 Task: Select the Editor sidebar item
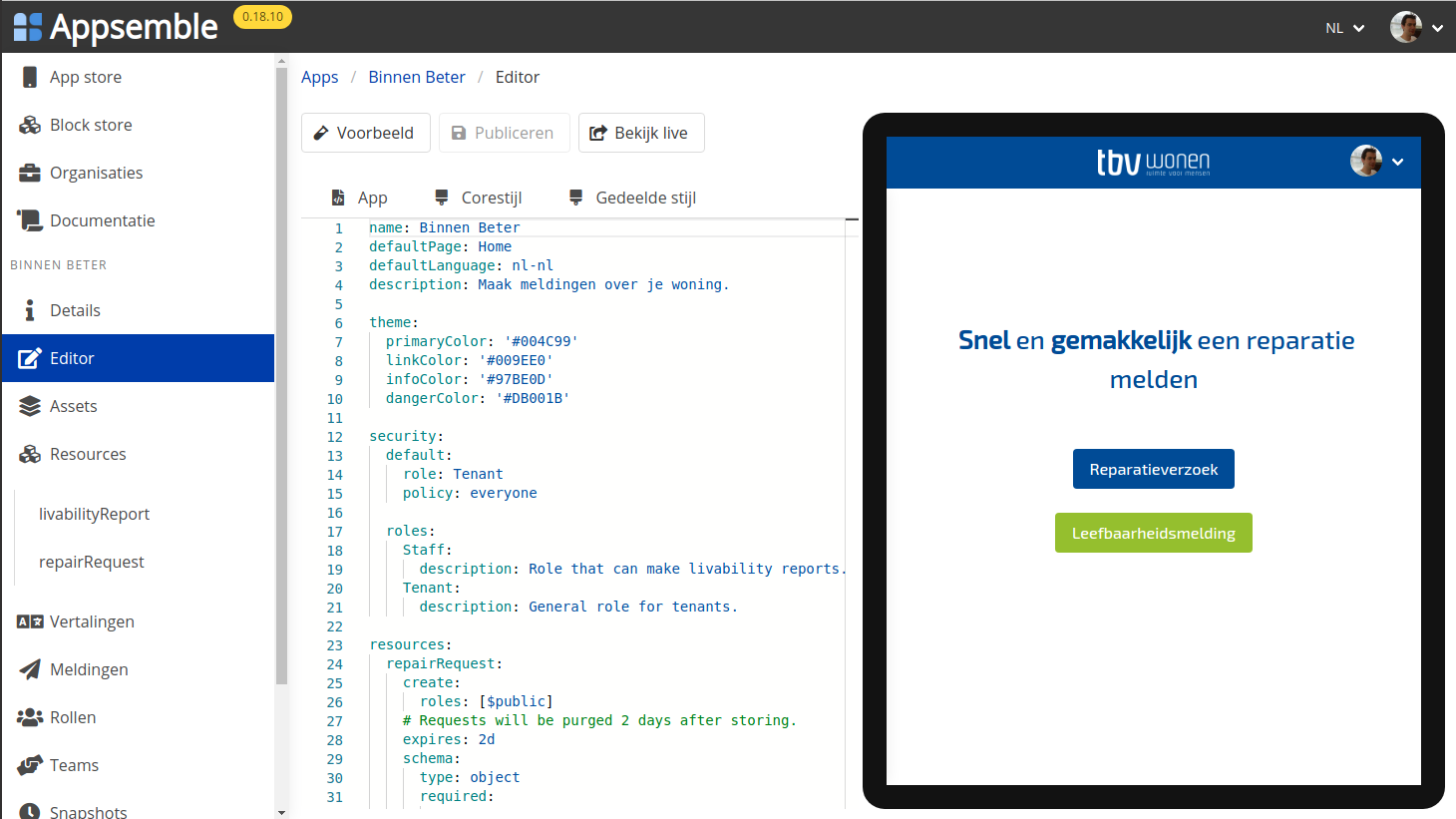73,358
